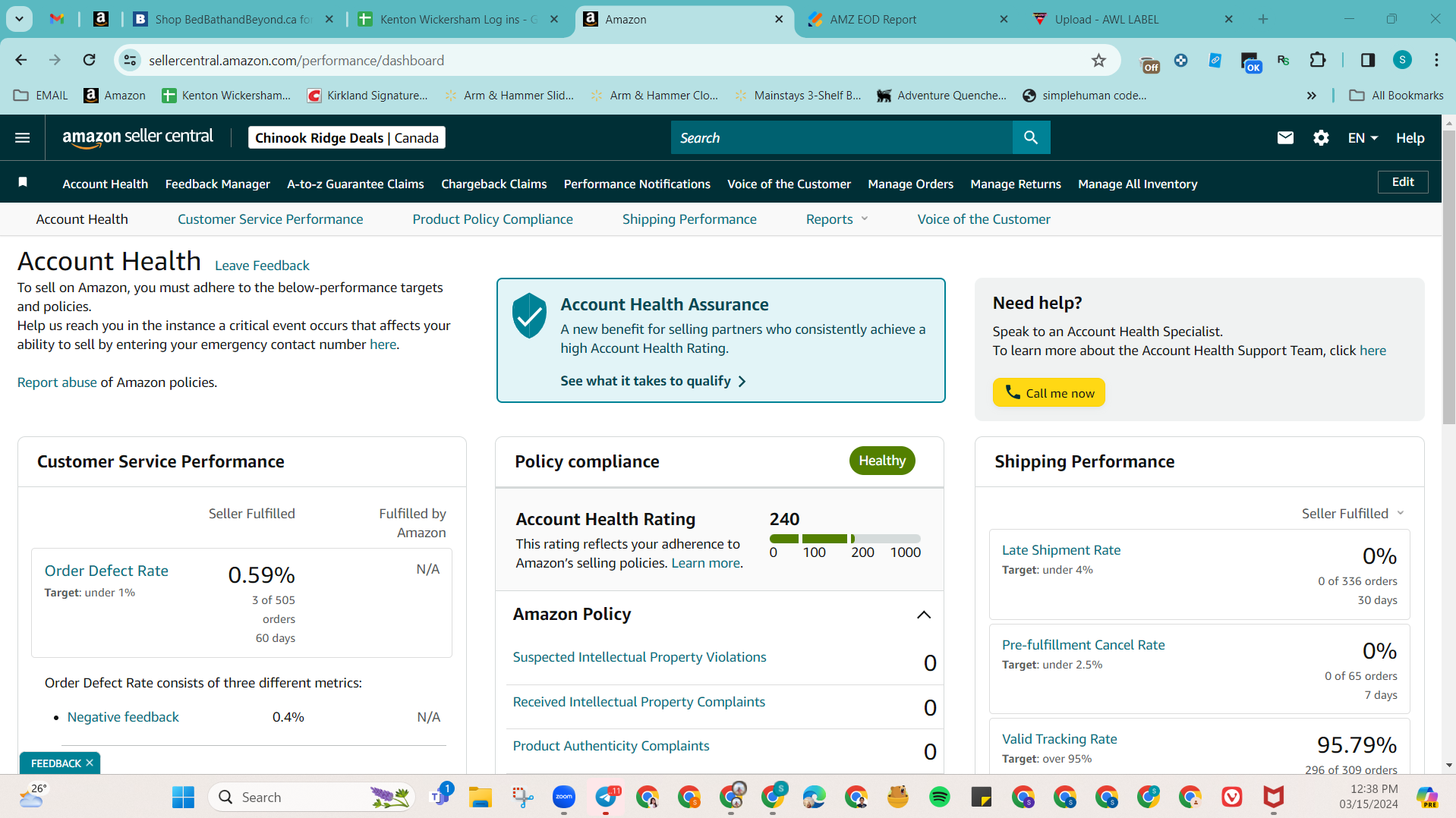Viewport: 1456px width, 818px height.
Task: View site information icon in address bar
Action: tap(131, 60)
